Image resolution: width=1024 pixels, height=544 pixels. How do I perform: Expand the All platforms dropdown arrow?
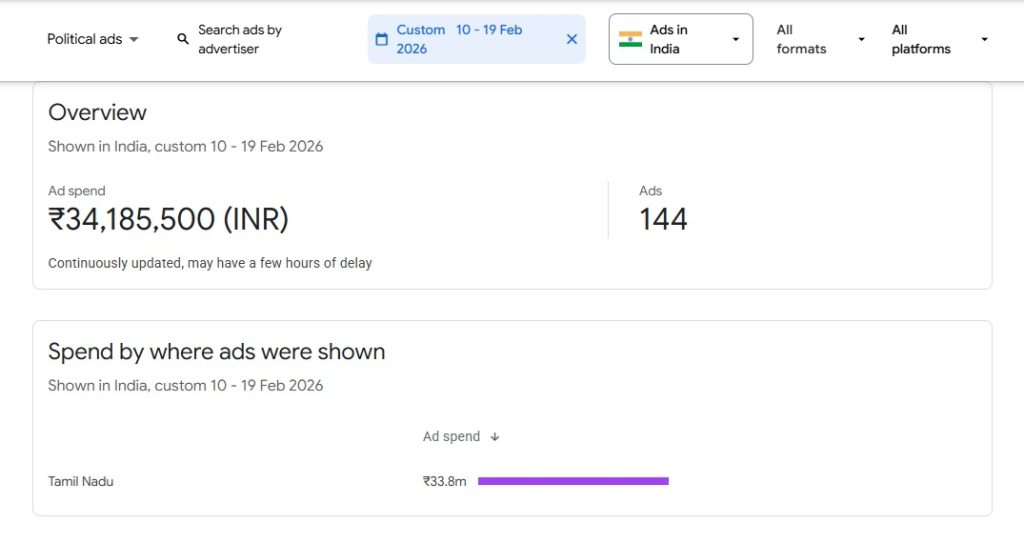point(984,39)
